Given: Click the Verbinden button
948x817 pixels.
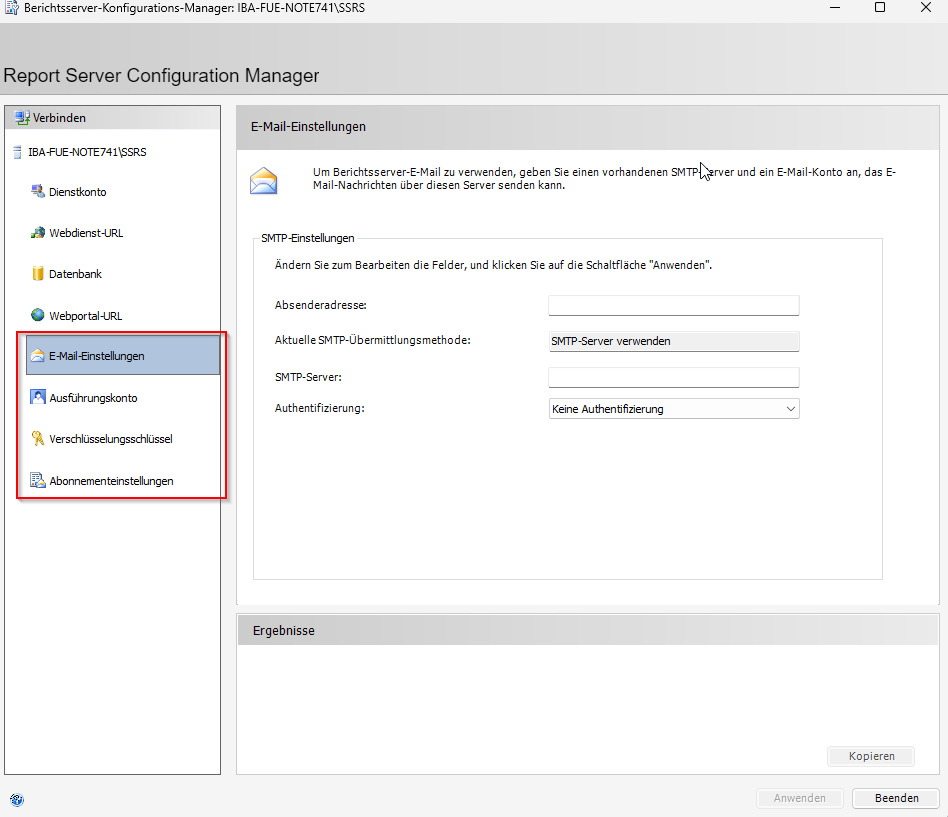Looking at the screenshot, I should click(51, 118).
